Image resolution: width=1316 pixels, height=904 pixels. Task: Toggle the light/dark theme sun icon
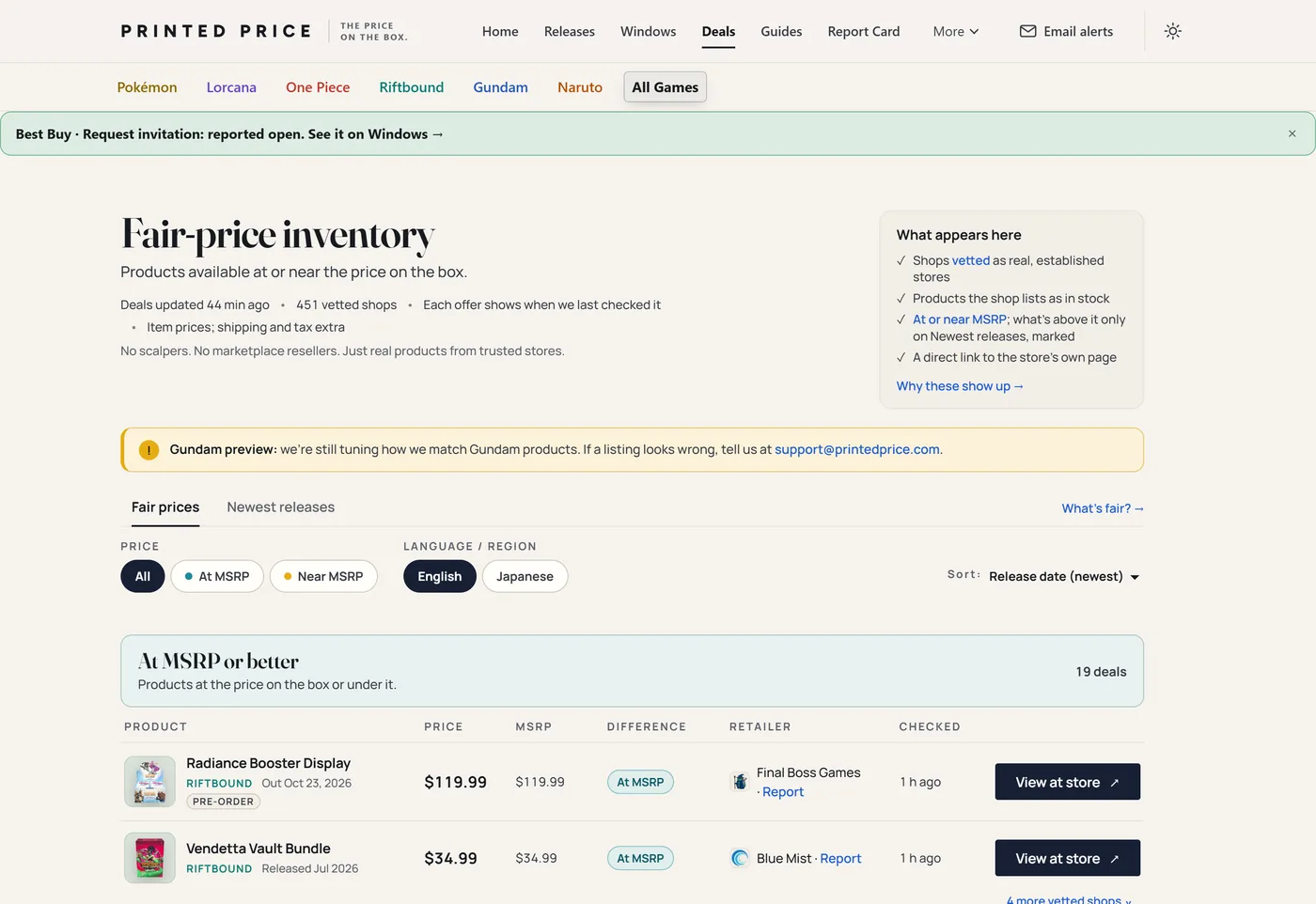coord(1172,31)
